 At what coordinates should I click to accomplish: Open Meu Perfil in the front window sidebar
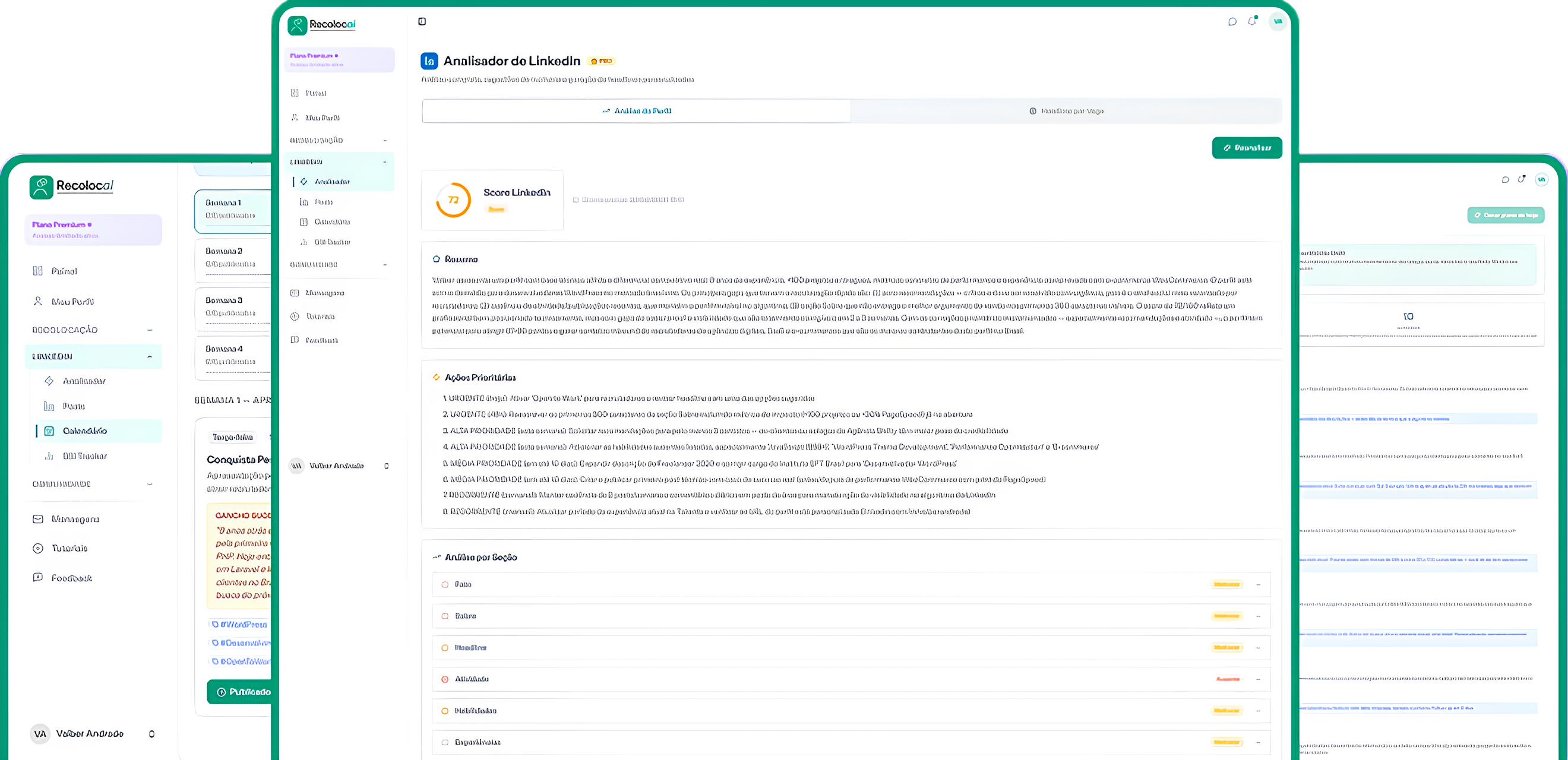[x=315, y=118]
